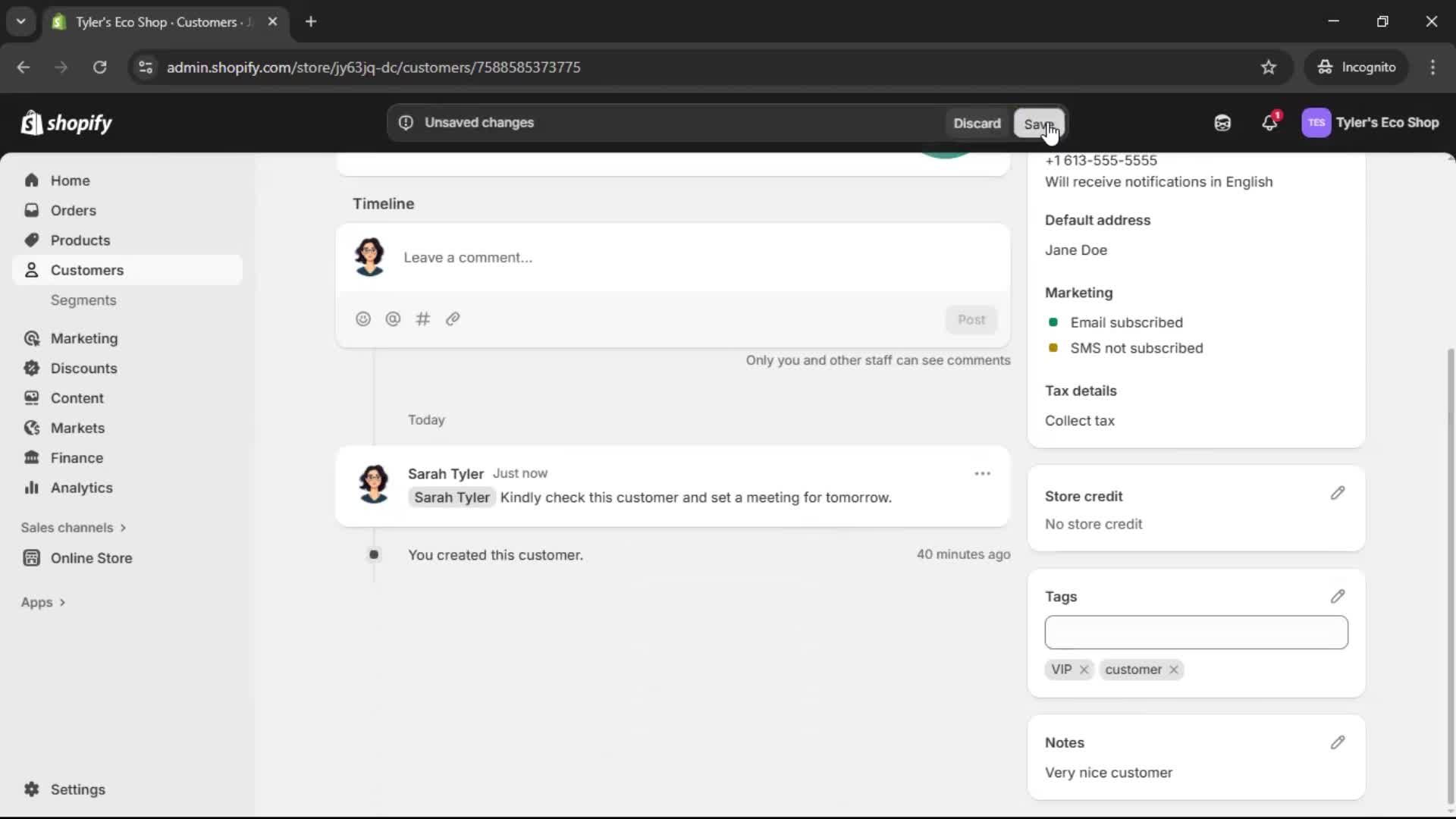Add a hashtag with the # icon

(x=423, y=318)
